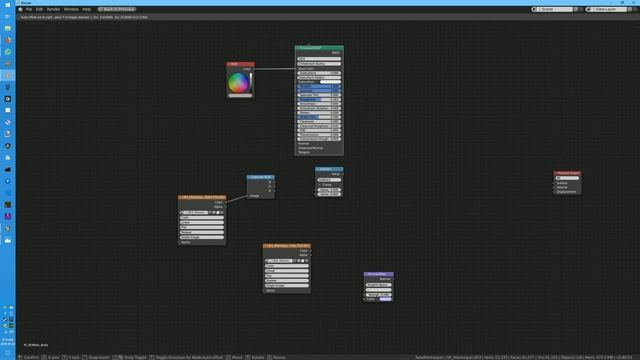640x360 pixels.
Task: Toggle fake user shield in lower Image Texture node
Action: point(295,261)
